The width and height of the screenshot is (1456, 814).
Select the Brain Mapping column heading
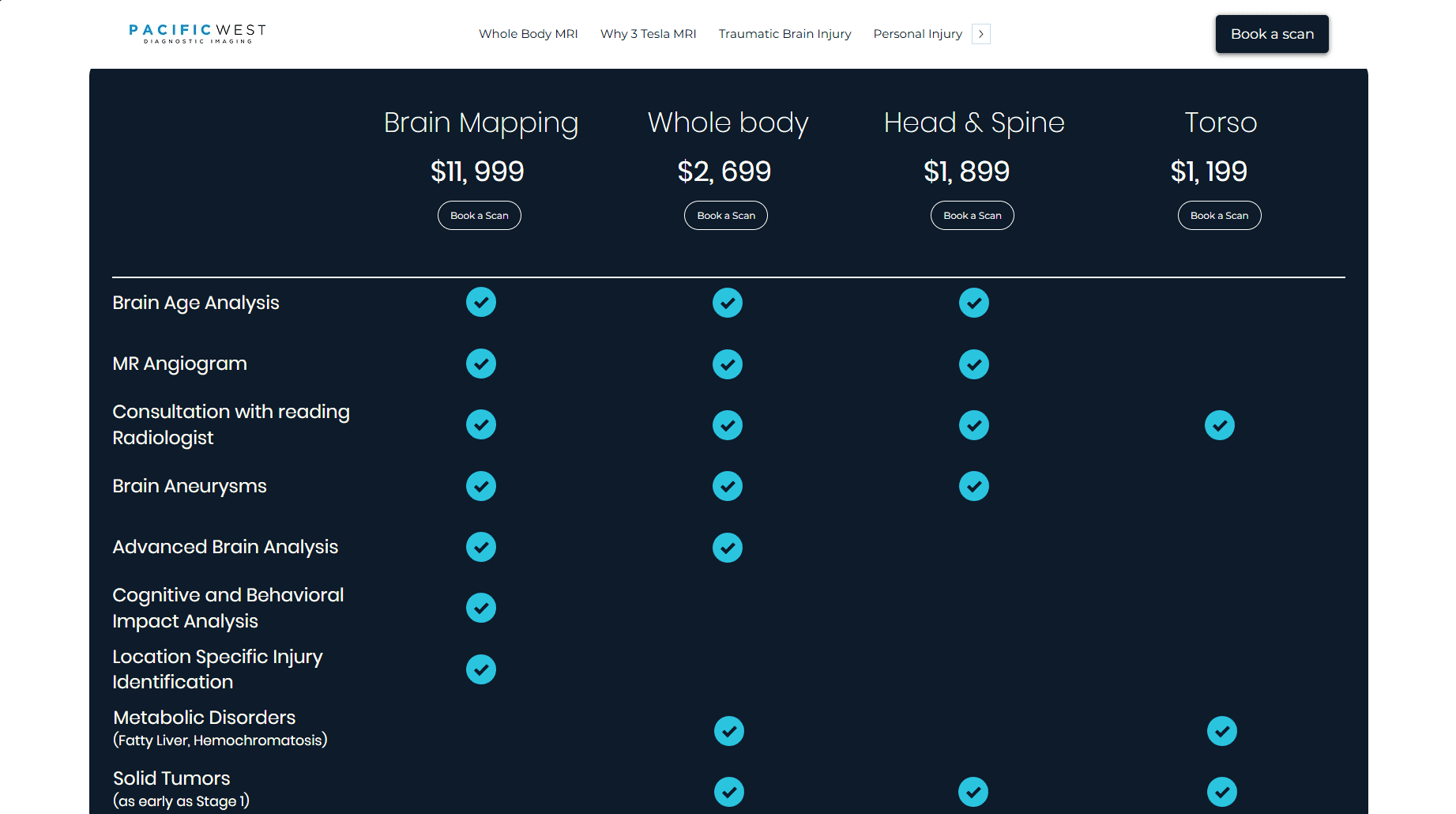click(x=481, y=123)
